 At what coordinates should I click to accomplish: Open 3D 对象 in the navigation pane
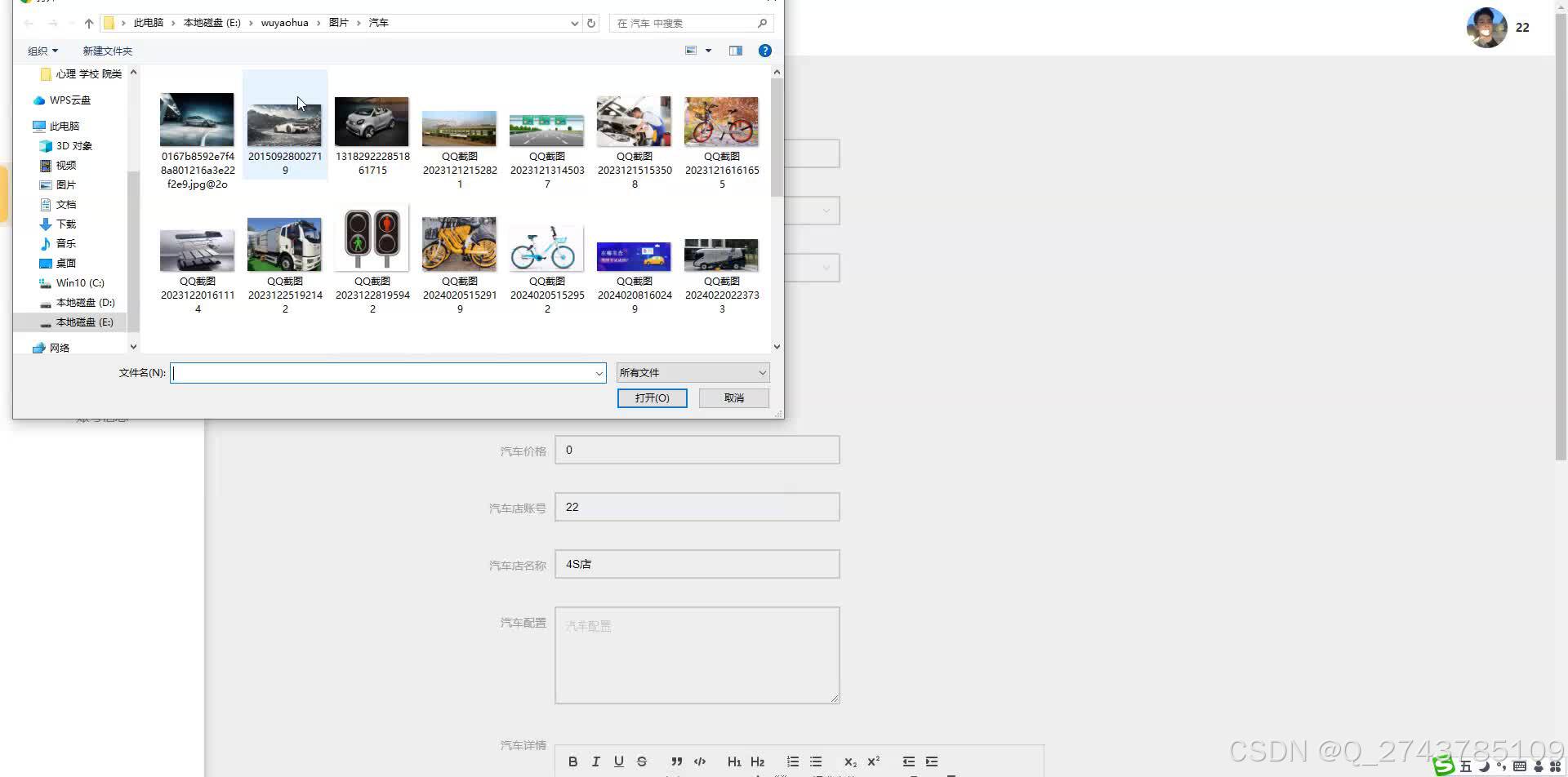73,146
